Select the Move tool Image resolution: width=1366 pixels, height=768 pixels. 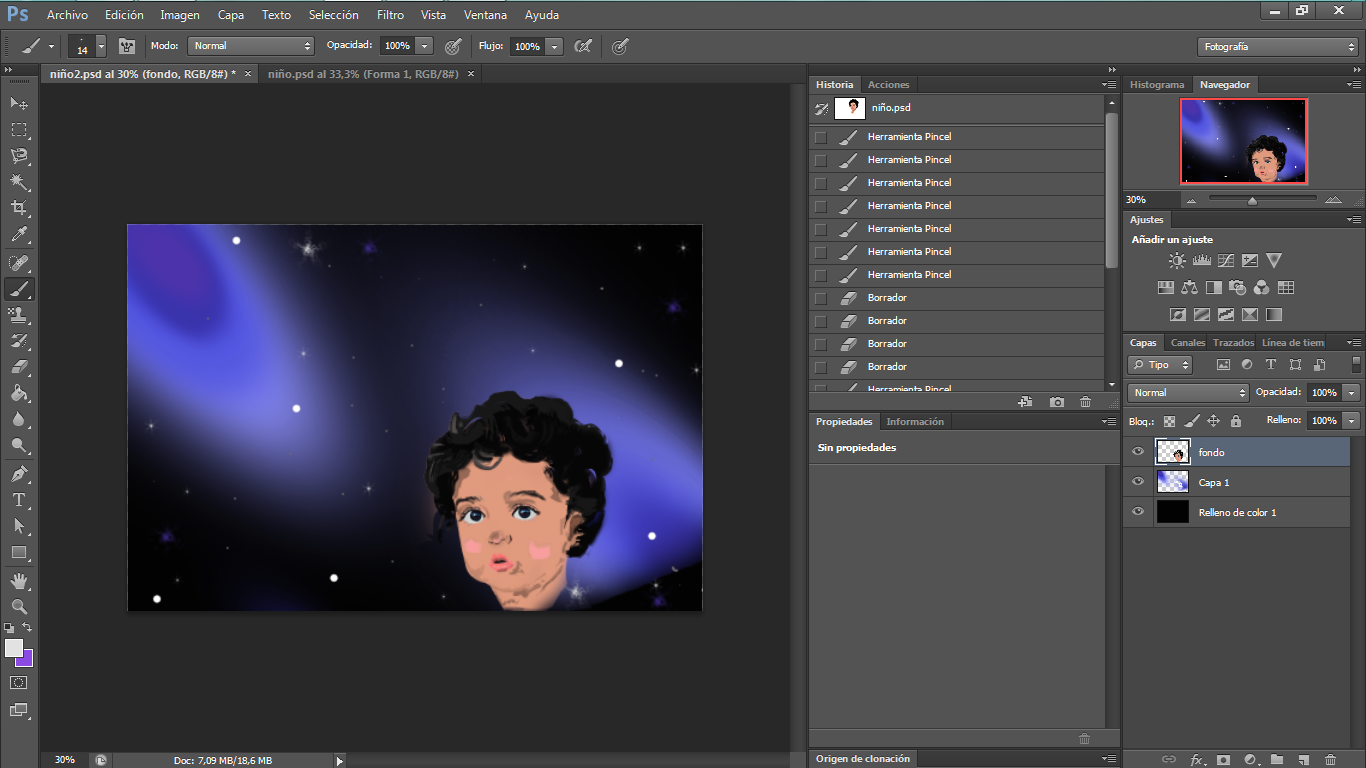pos(19,103)
